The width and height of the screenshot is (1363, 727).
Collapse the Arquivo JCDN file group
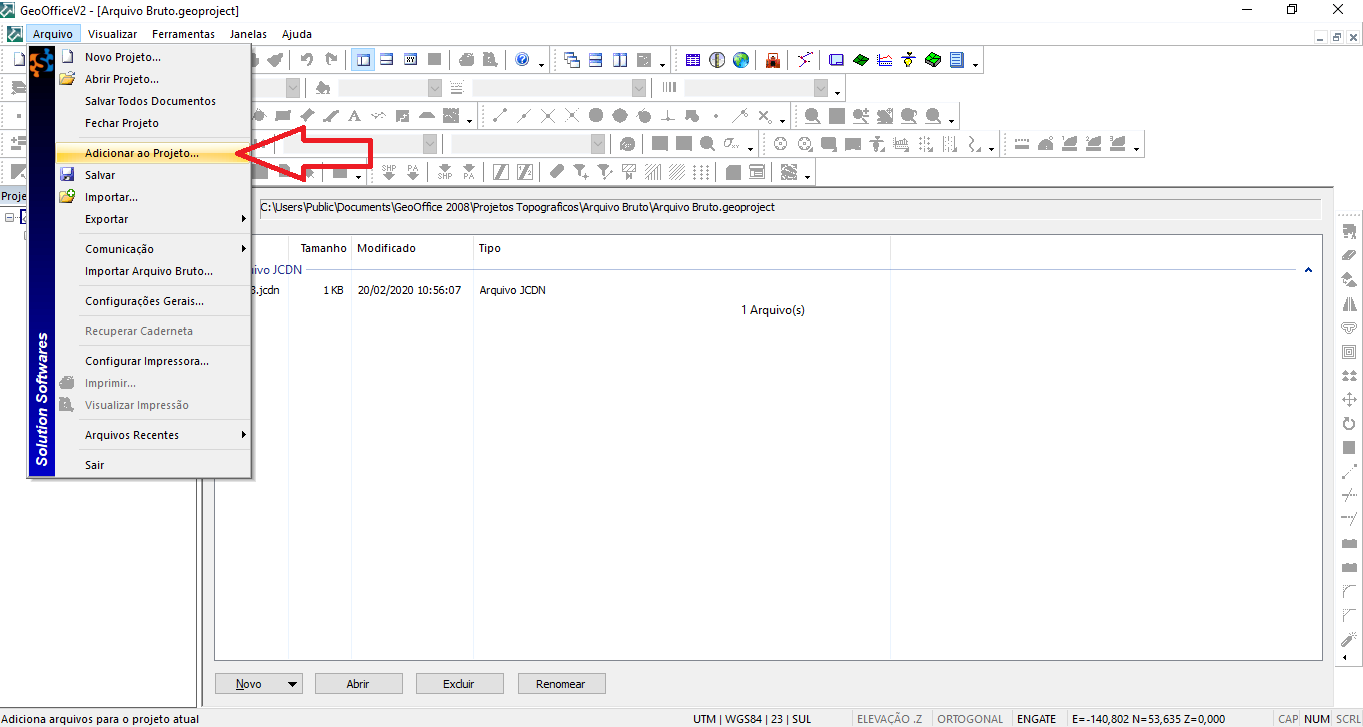[1308, 270]
